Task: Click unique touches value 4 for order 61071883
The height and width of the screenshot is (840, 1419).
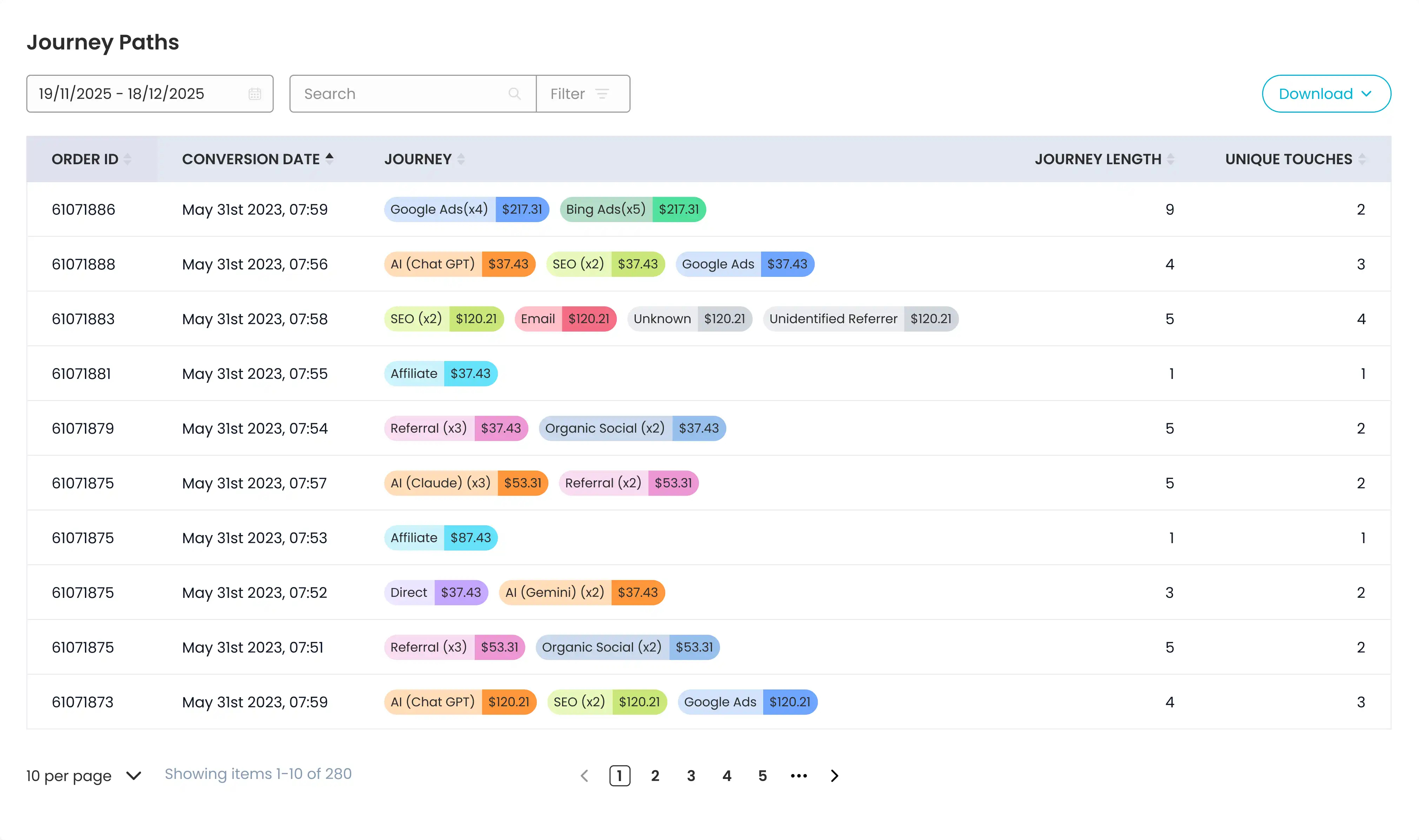Action: (x=1361, y=319)
